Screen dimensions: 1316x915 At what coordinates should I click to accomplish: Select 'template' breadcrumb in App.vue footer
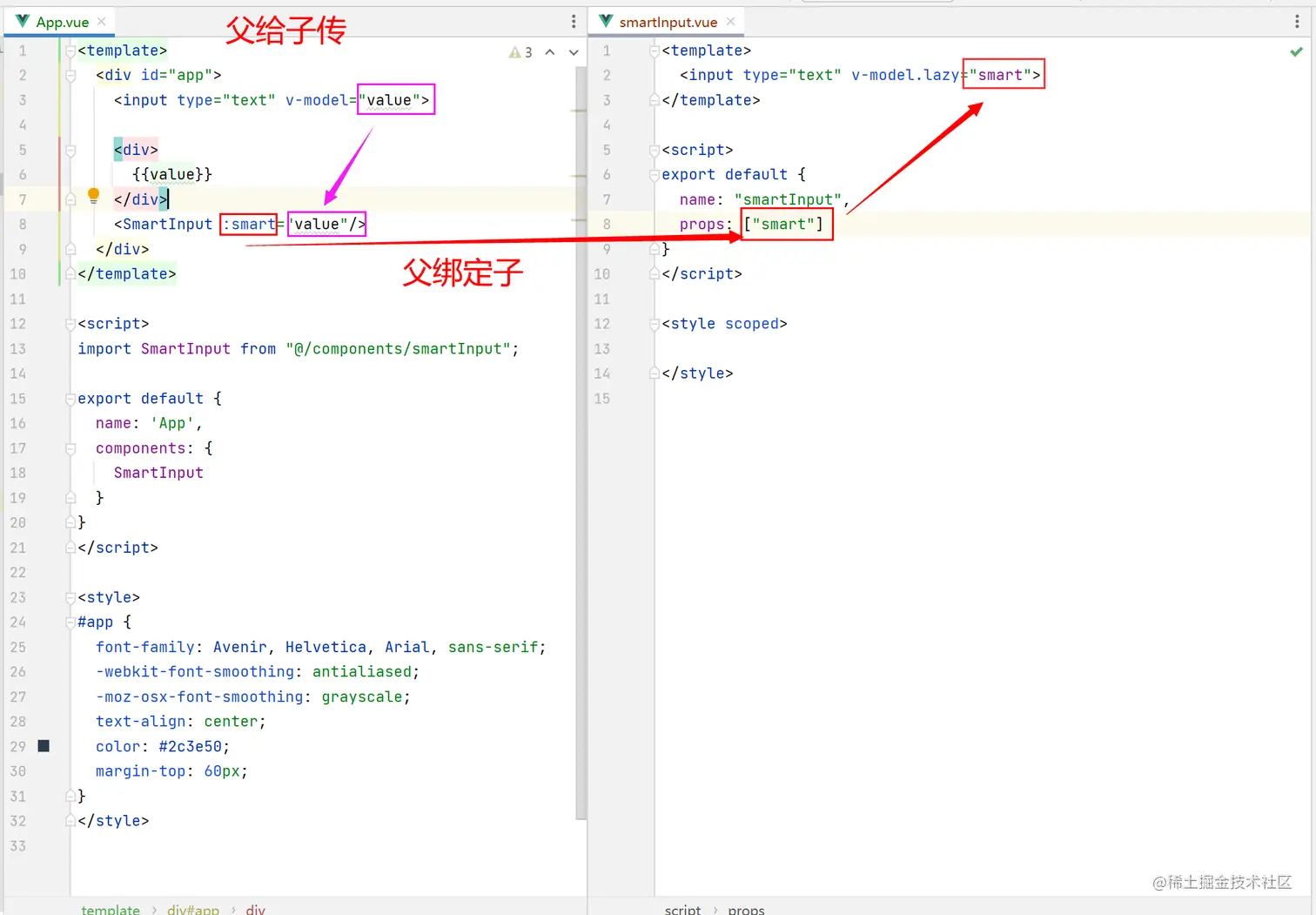[x=111, y=909]
